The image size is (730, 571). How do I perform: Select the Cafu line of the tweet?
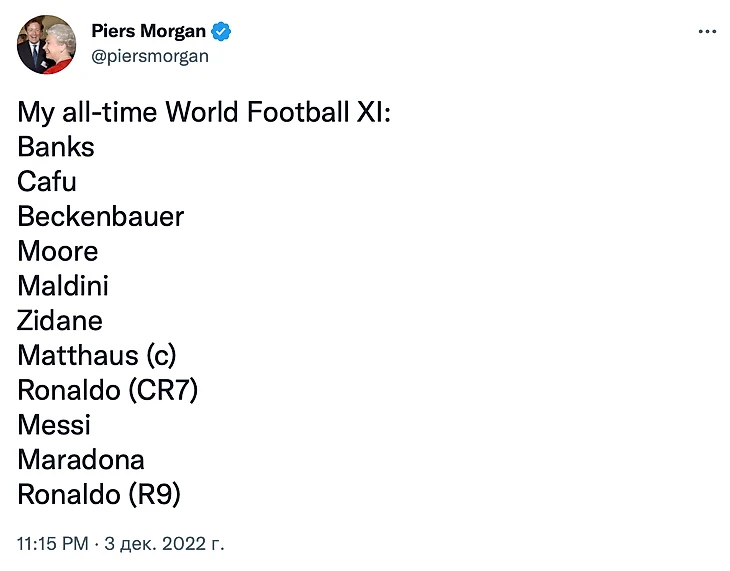pyautogui.click(x=47, y=182)
